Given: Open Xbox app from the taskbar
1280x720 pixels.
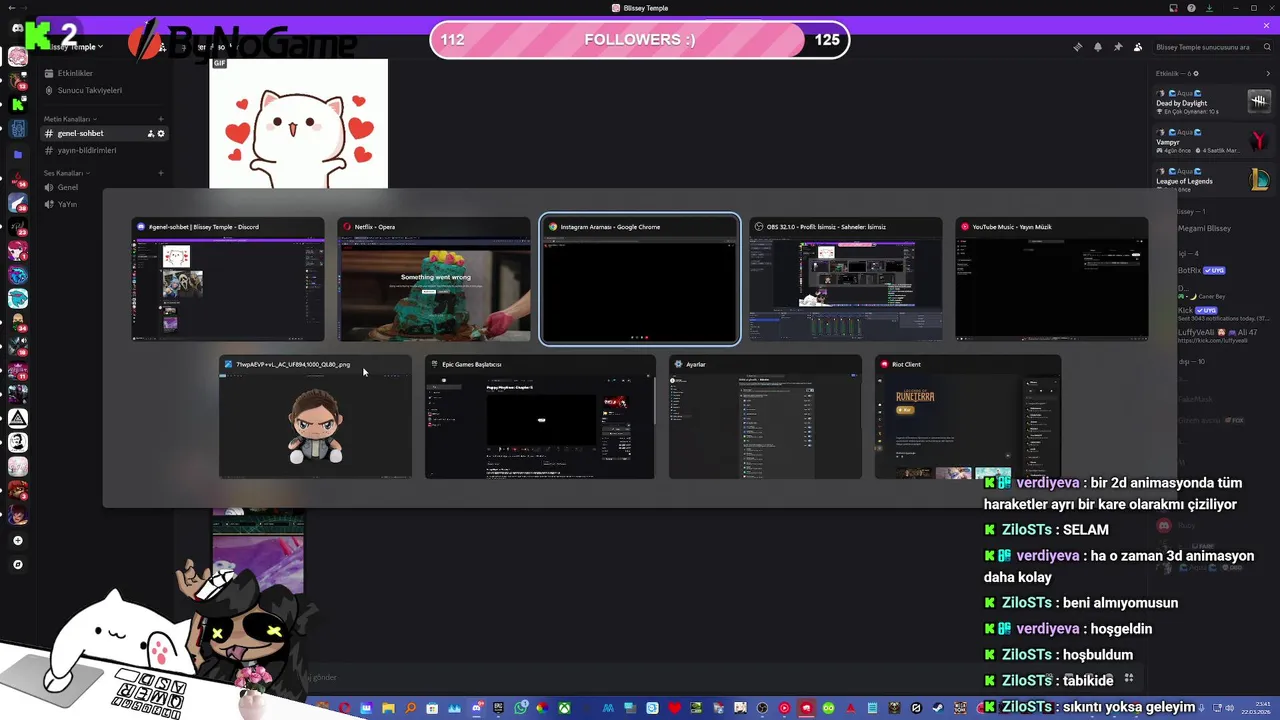Looking at the screenshot, I should pos(564,709).
